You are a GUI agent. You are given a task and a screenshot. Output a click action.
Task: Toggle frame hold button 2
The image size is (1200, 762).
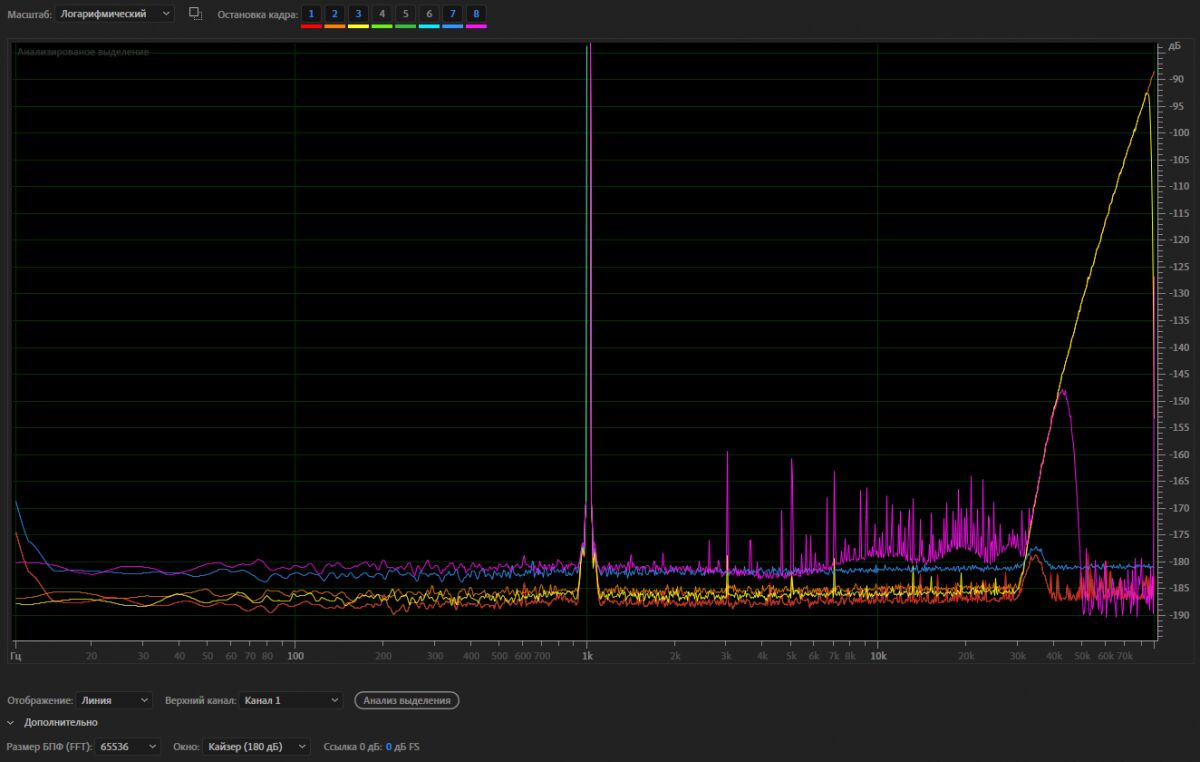tap(334, 13)
